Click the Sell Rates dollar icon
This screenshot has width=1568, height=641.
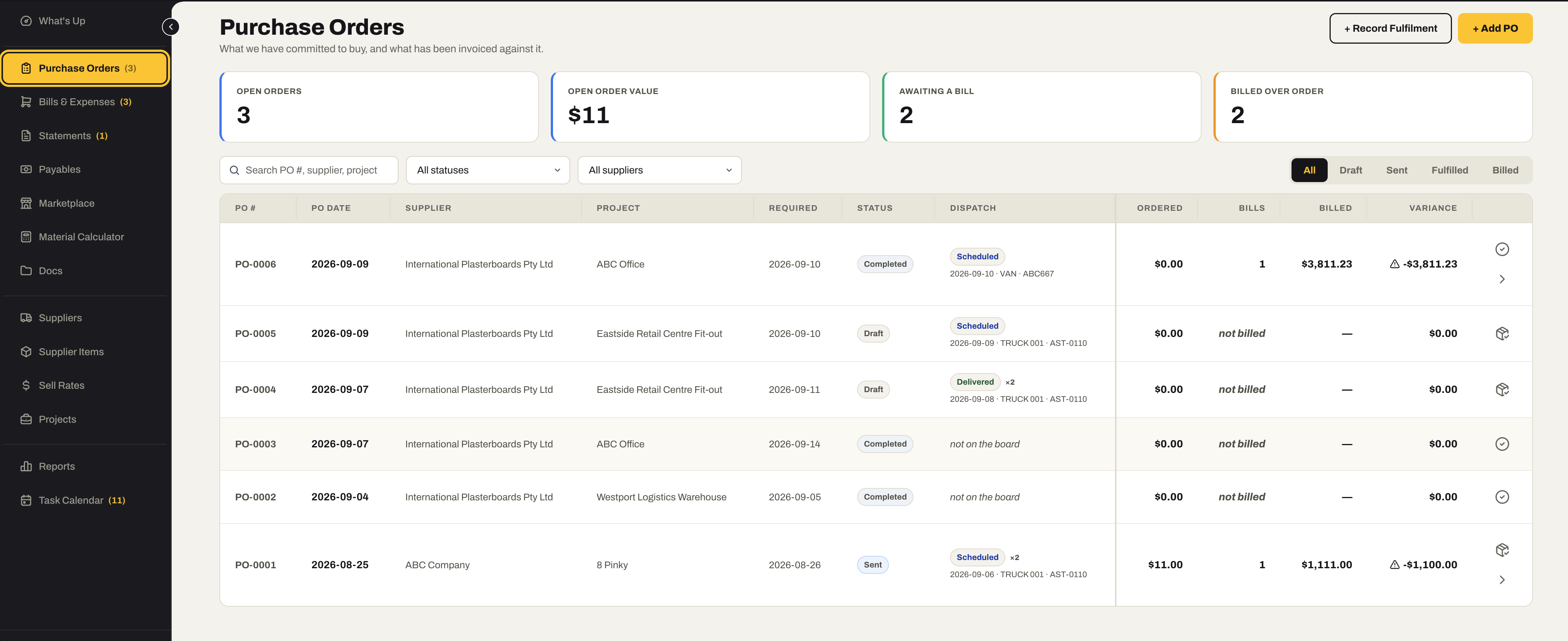(26, 385)
